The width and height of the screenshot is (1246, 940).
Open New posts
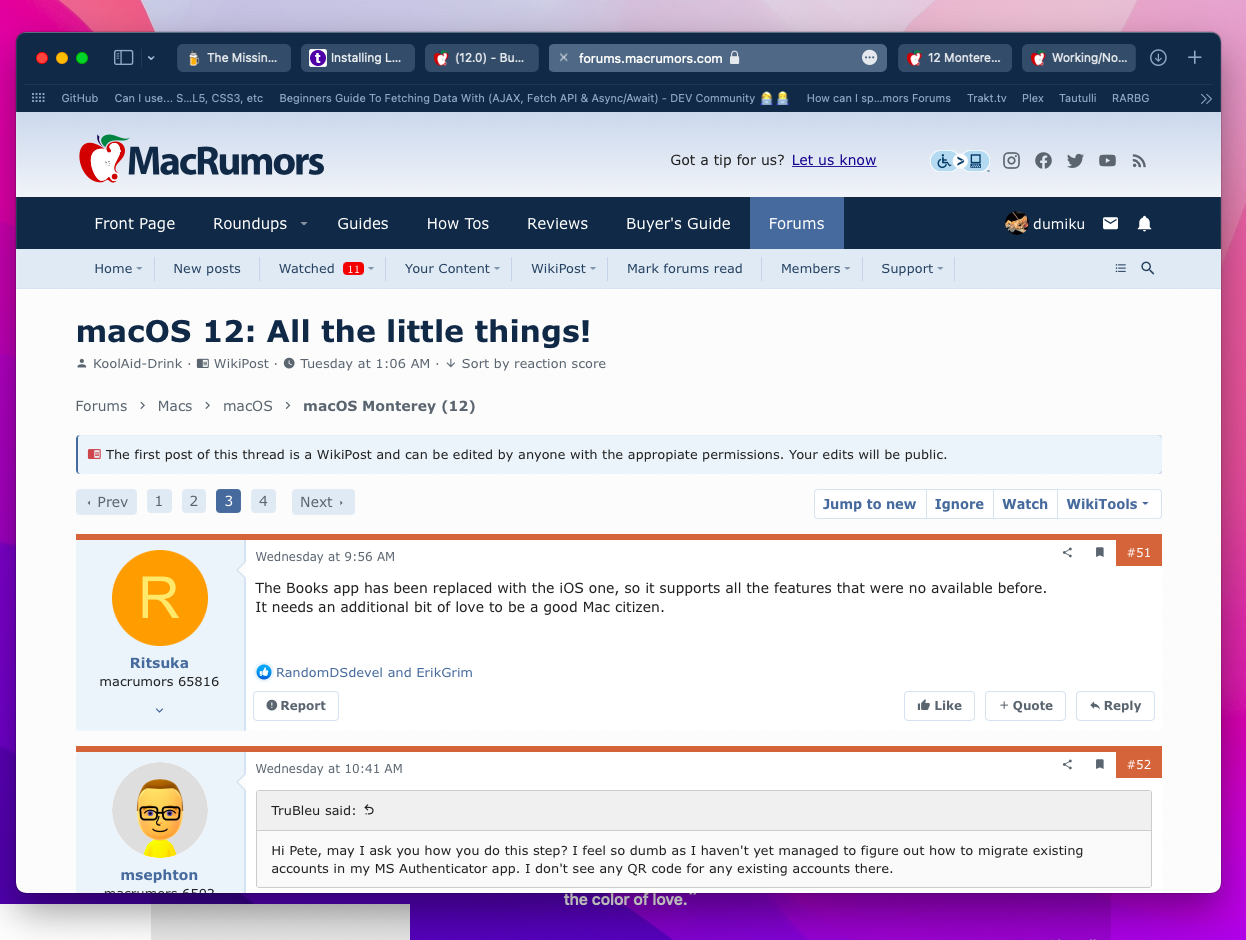pyautogui.click(x=207, y=268)
